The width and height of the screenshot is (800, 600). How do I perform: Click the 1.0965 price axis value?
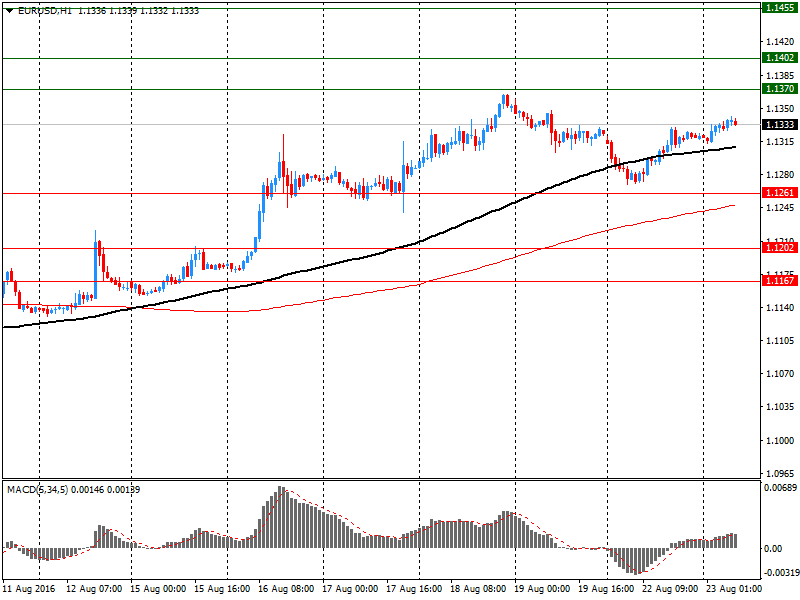780,473
